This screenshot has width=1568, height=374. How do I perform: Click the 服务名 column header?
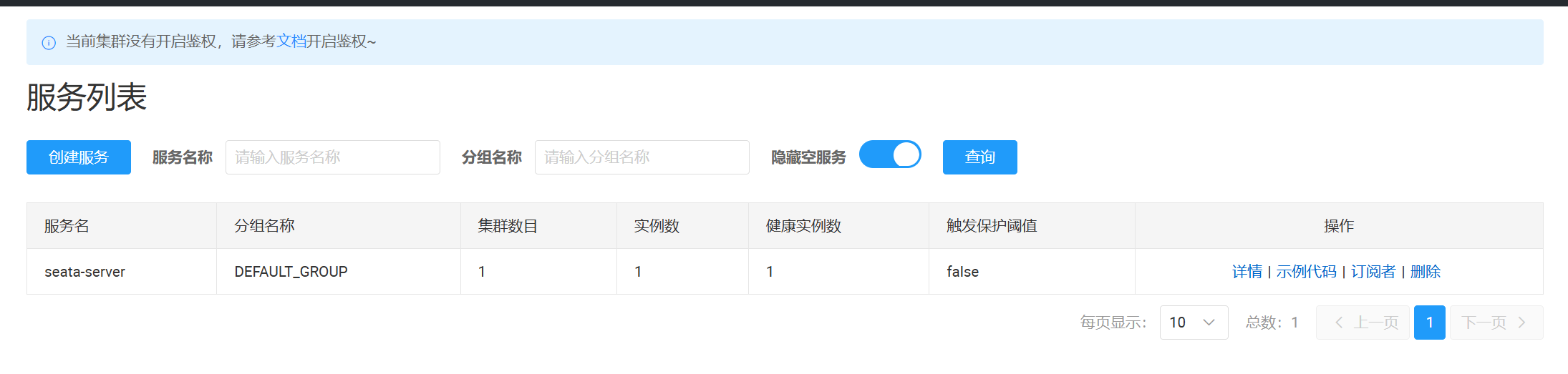point(122,226)
